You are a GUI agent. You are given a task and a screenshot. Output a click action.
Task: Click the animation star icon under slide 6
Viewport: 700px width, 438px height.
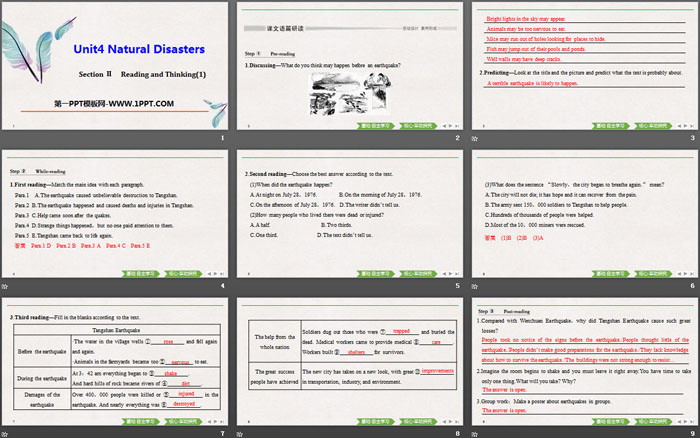point(475,286)
